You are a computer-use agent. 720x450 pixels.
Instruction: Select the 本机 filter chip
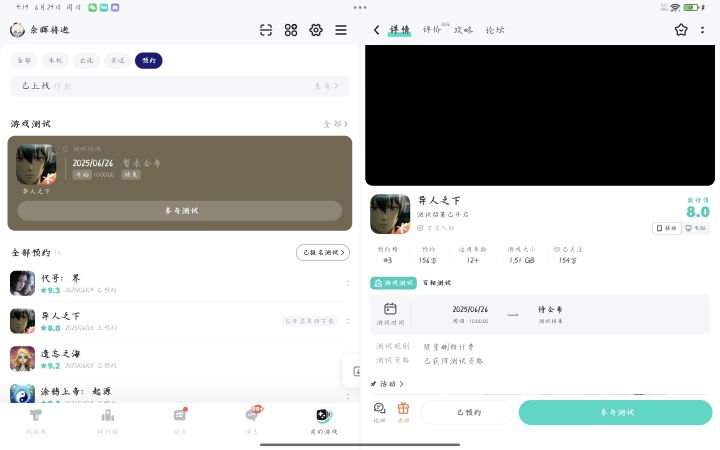[x=55, y=61]
